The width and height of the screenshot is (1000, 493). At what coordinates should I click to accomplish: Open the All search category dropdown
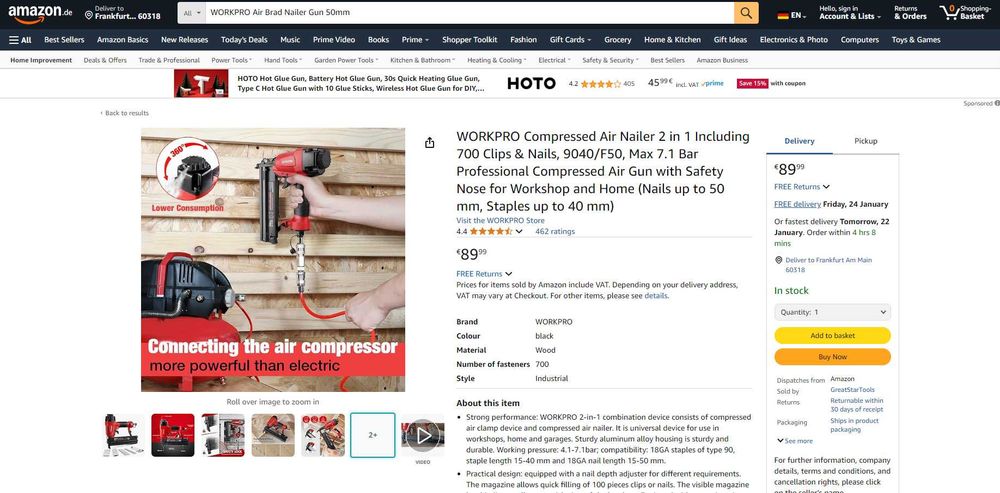(191, 13)
